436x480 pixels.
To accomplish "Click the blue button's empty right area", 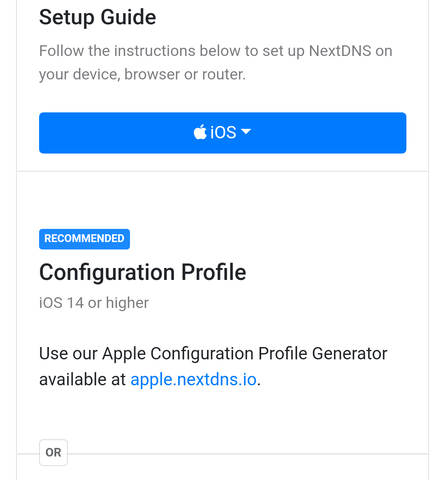I will pos(330,133).
